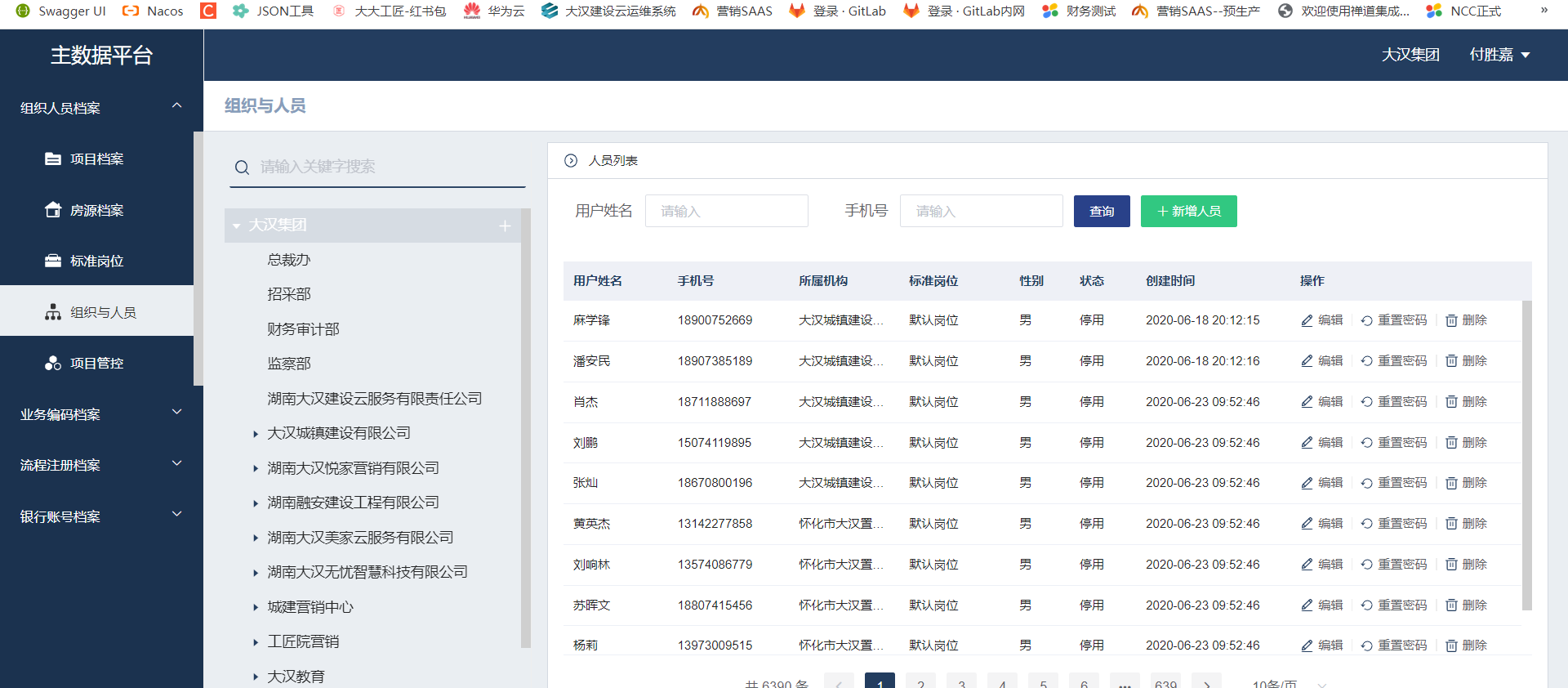Focus the 手机号 input field
The width and height of the screenshot is (1568, 688).
click(x=982, y=211)
